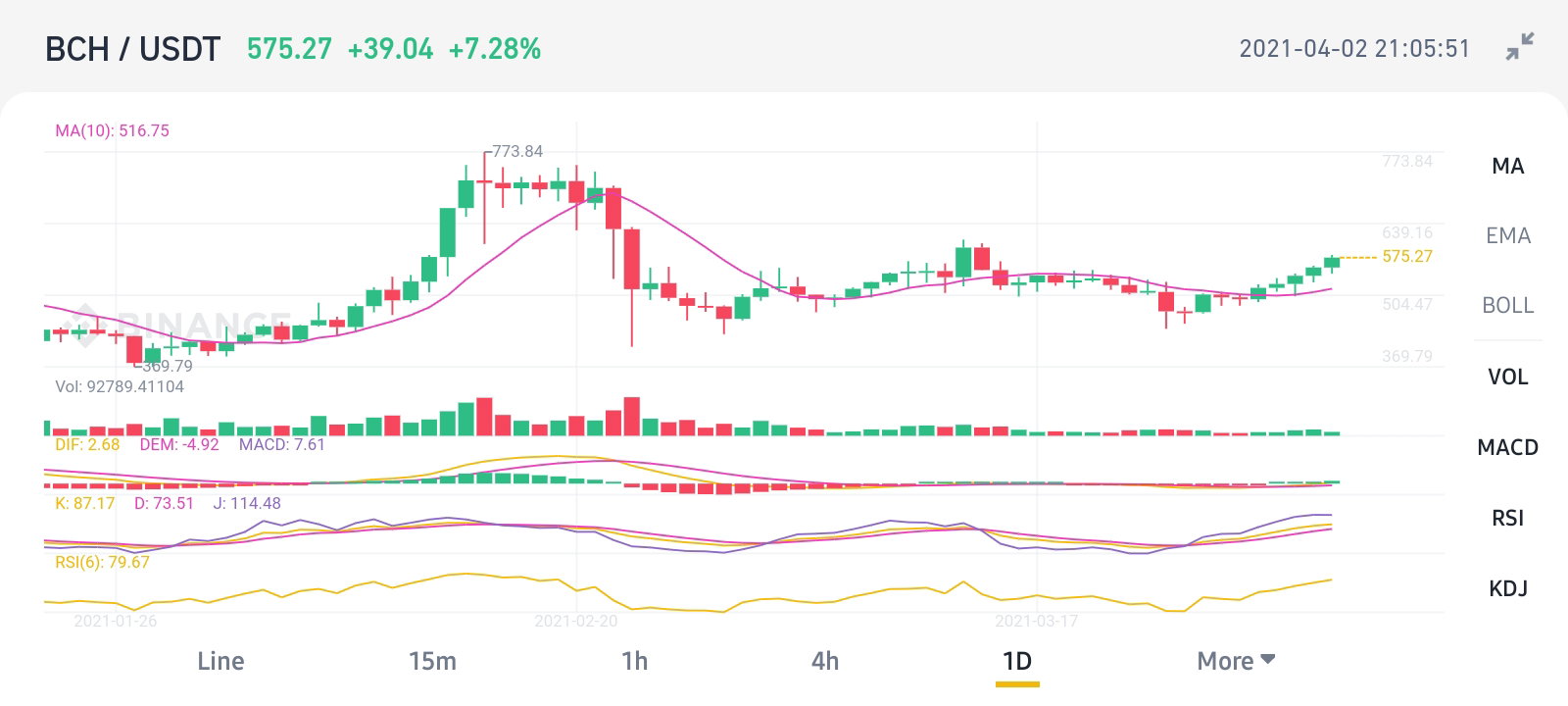Viewport: 1568px width, 706px height.
Task: Click the RSI(6): 79.67 label
Action: [102, 562]
